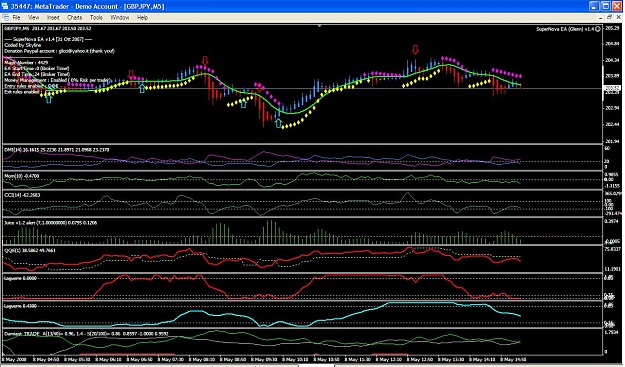Open the Help menu
Screen dimensions: 625x367
tap(142, 18)
